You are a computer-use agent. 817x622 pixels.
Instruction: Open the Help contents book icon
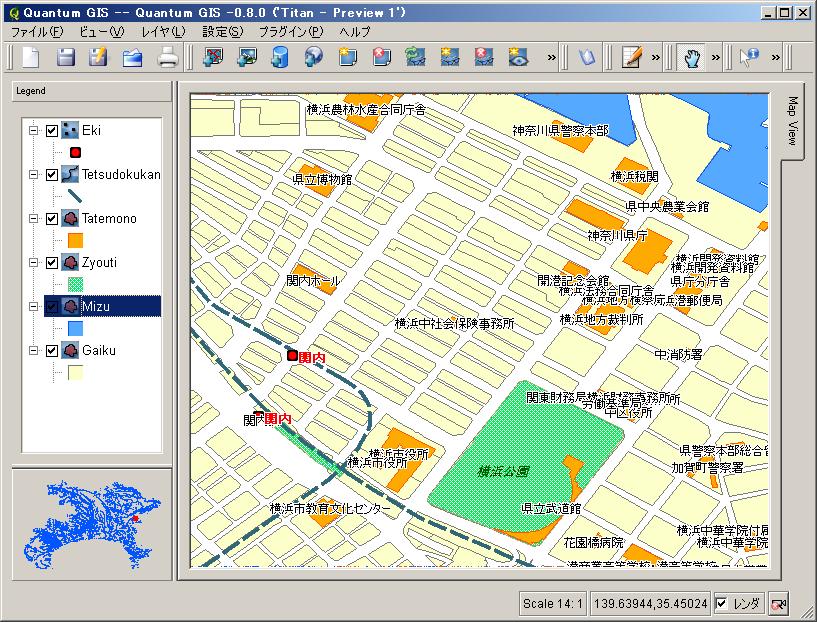point(587,57)
